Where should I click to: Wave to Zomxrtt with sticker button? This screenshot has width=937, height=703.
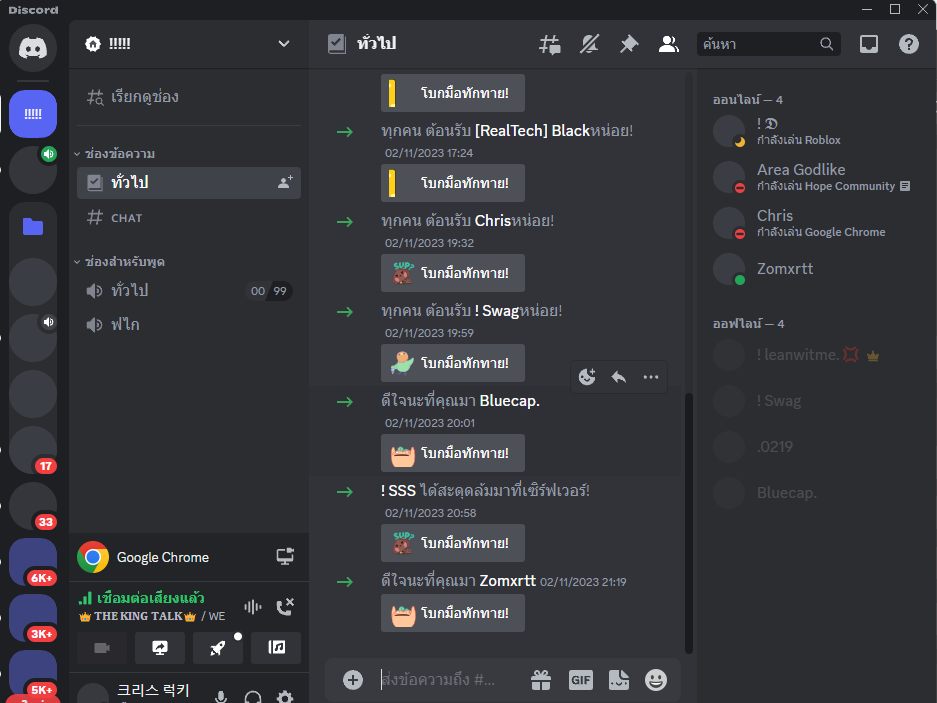[453, 613]
